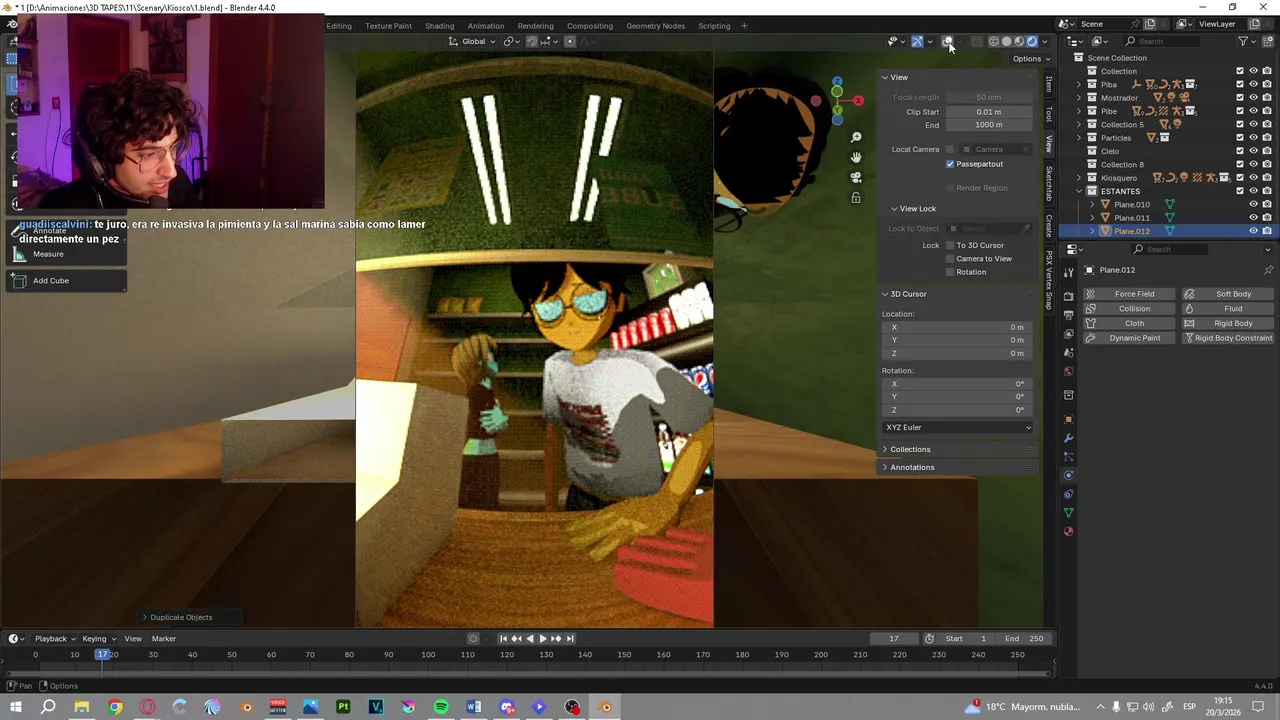The width and height of the screenshot is (1280, 720).
Task: Select rendered viewport shading
Action: 1032,41
